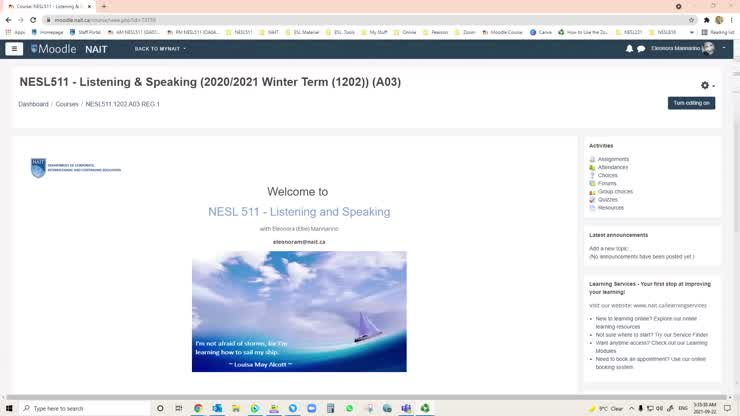Open Task View on the taskbar
This screenshot has width=740, height=416.
point(179,408)
